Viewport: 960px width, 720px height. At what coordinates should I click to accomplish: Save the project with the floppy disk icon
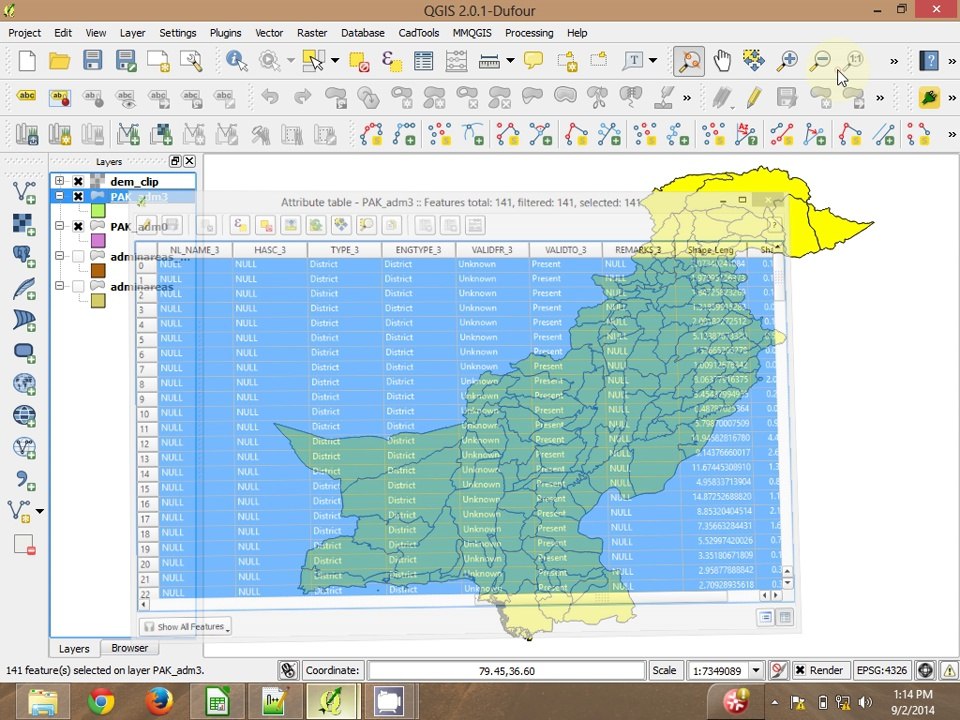tap(92, 61)
